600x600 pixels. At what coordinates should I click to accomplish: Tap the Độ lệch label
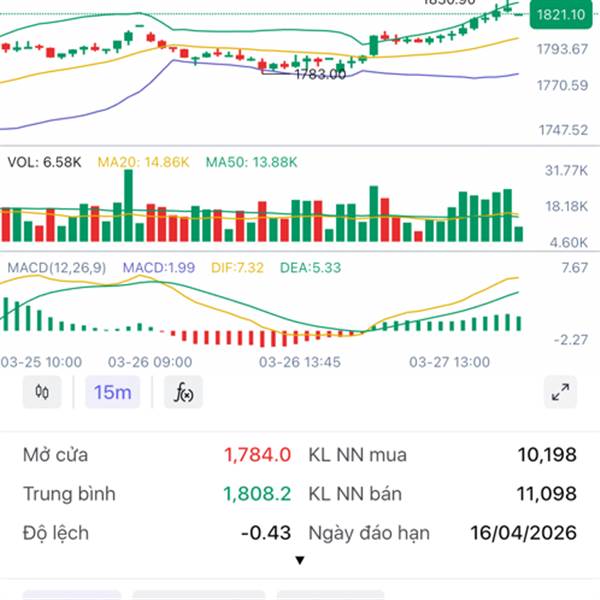tap(56, 533)
